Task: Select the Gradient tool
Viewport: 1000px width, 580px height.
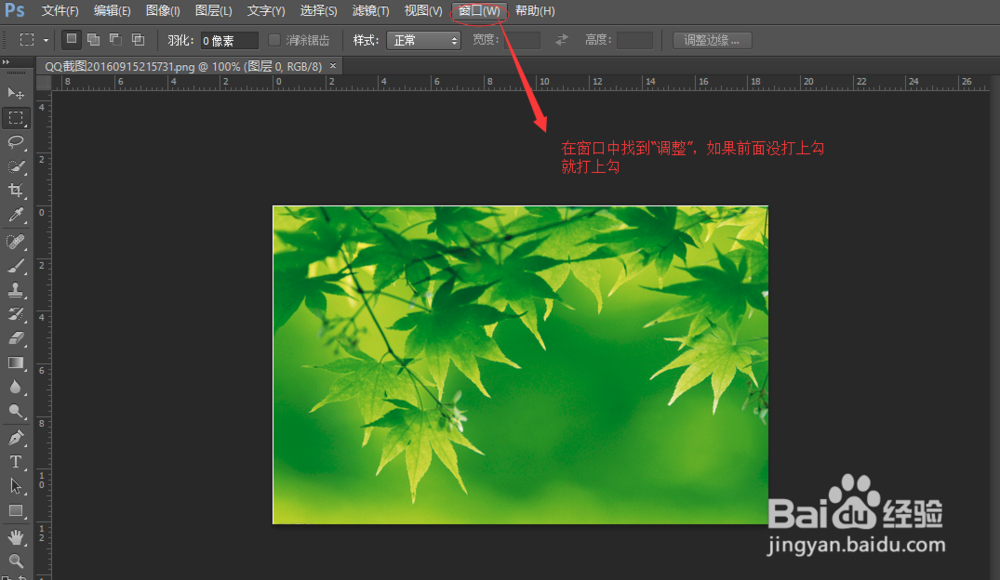Action: click(x=15, y=363)
